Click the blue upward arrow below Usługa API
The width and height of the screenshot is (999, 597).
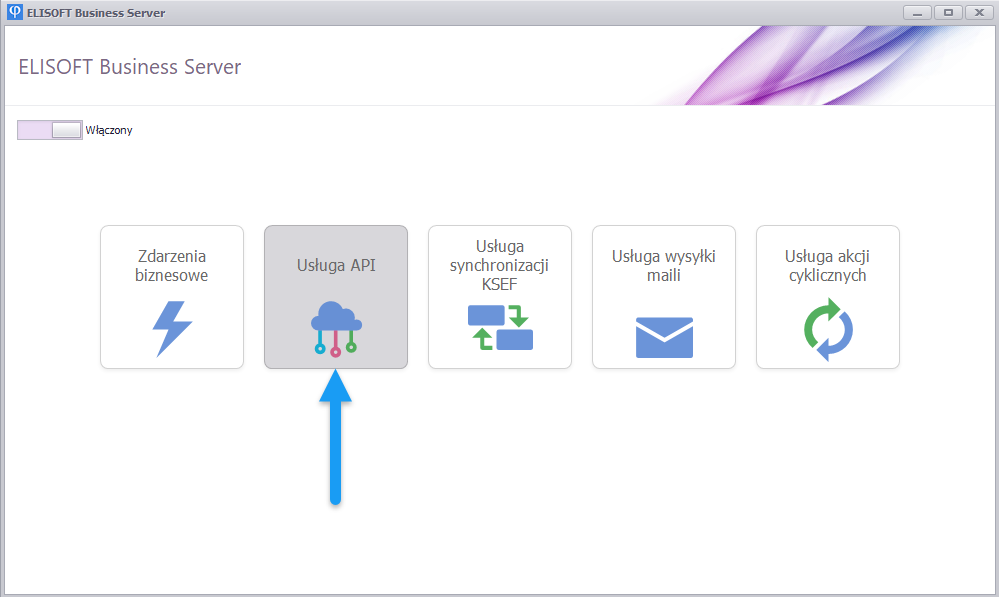336,438
